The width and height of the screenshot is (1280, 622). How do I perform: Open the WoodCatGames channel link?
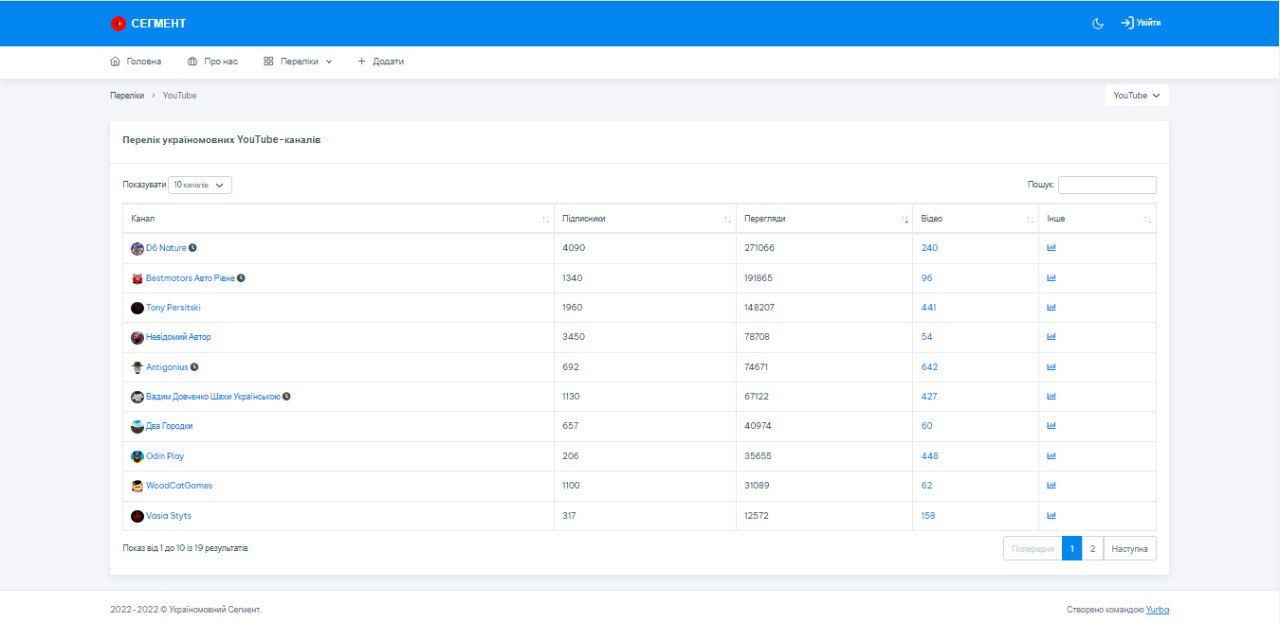point(179,486)
